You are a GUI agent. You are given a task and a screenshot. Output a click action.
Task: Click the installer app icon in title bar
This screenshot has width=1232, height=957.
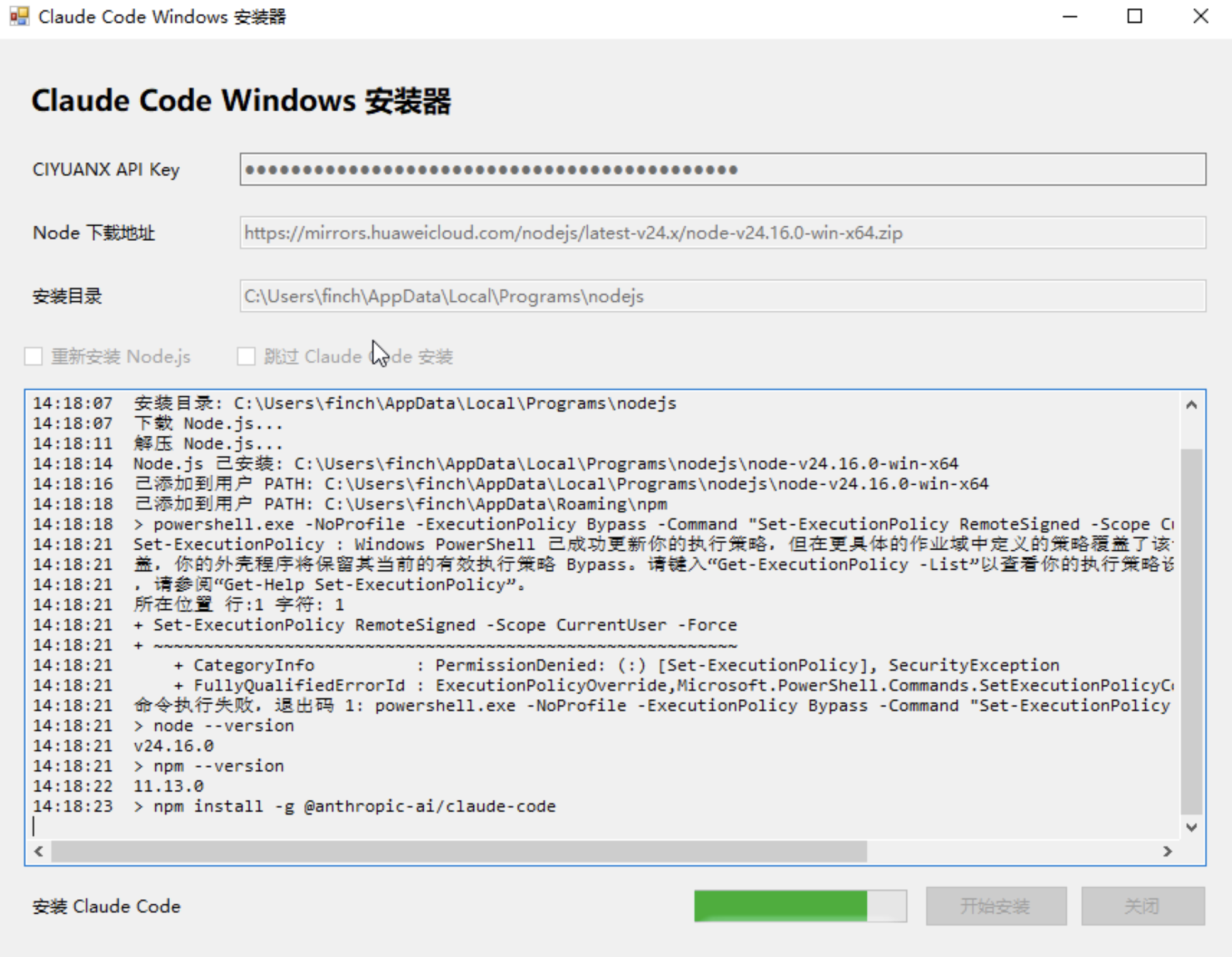click(x=19, y=16)
